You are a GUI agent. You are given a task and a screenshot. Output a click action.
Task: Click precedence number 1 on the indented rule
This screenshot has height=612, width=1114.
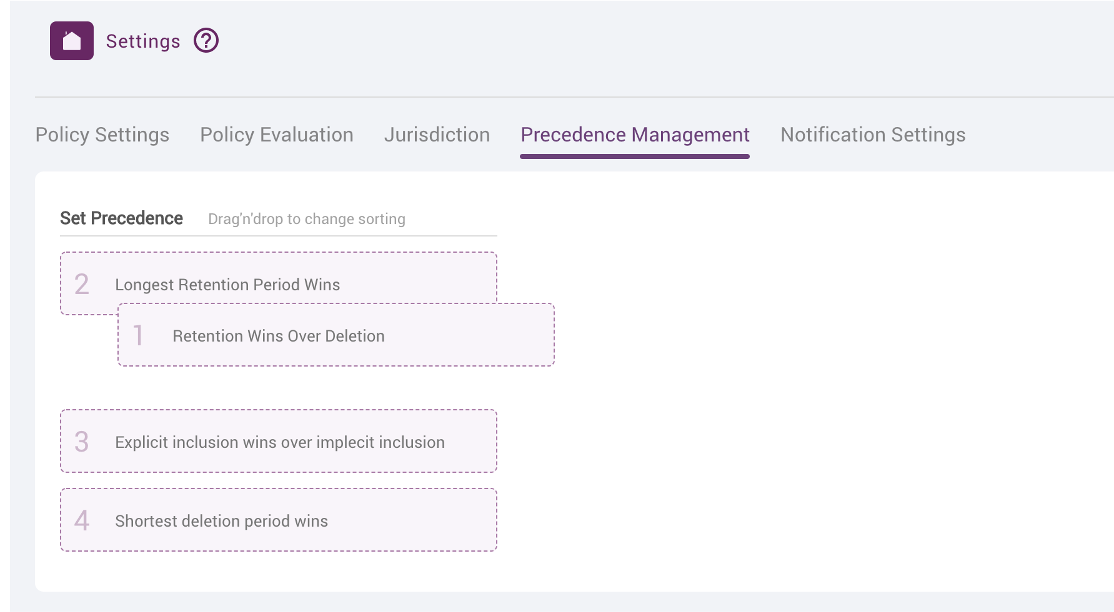140,335
